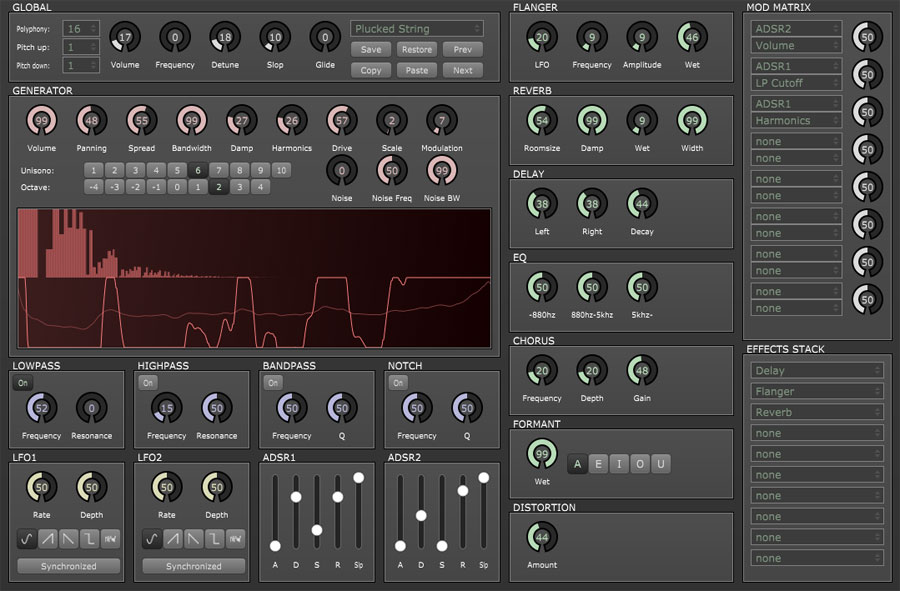900x591 pixels.
Task: Select the falling ramp waveform in LFO1
Action: coord(67,537)
